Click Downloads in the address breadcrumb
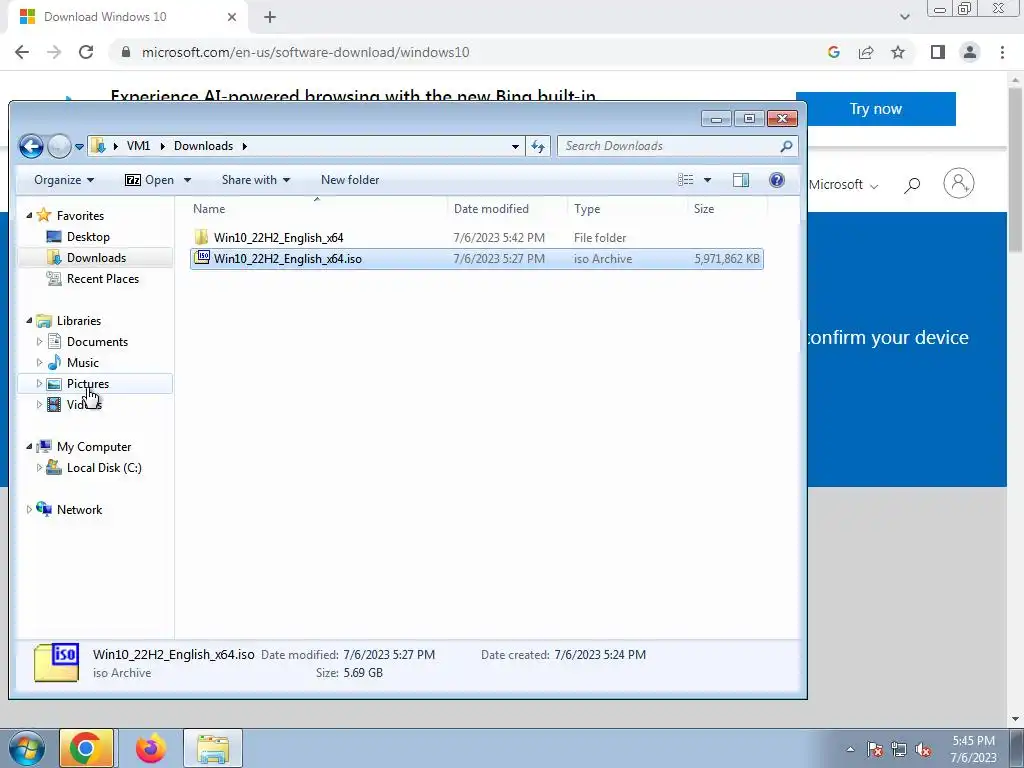 [203, 146]
